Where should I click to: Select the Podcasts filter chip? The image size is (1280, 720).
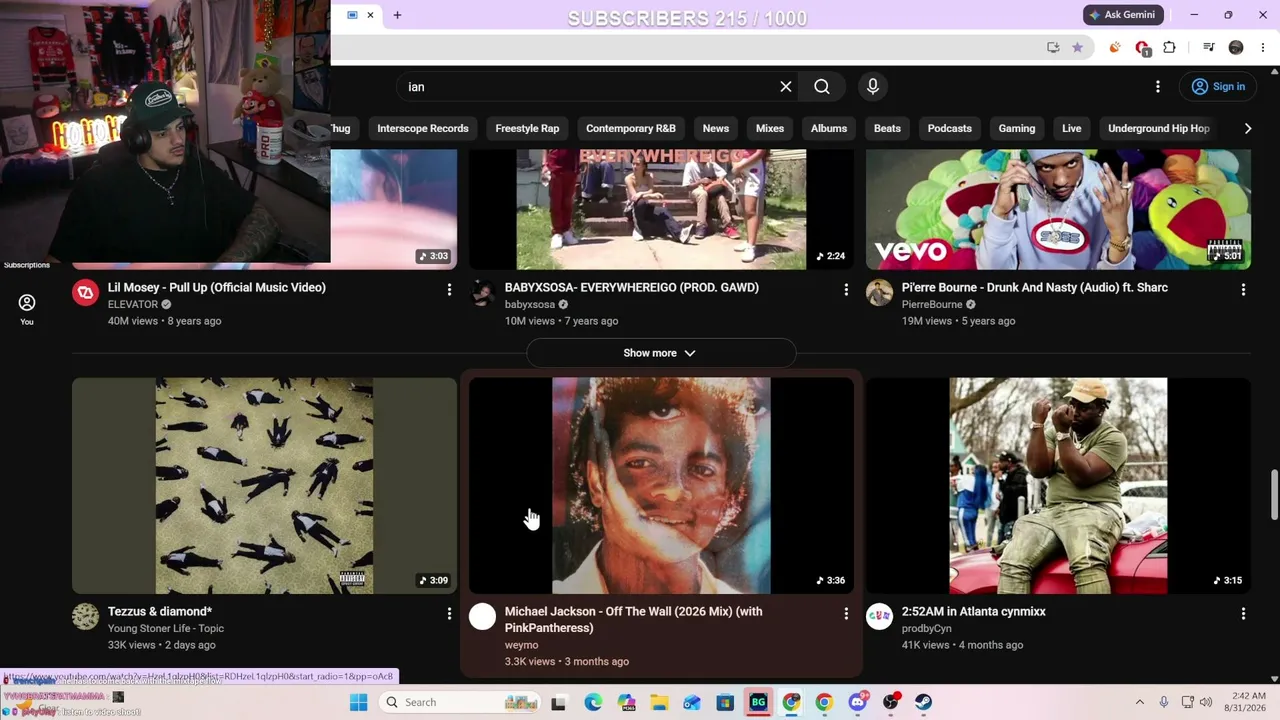click(950, 128)
